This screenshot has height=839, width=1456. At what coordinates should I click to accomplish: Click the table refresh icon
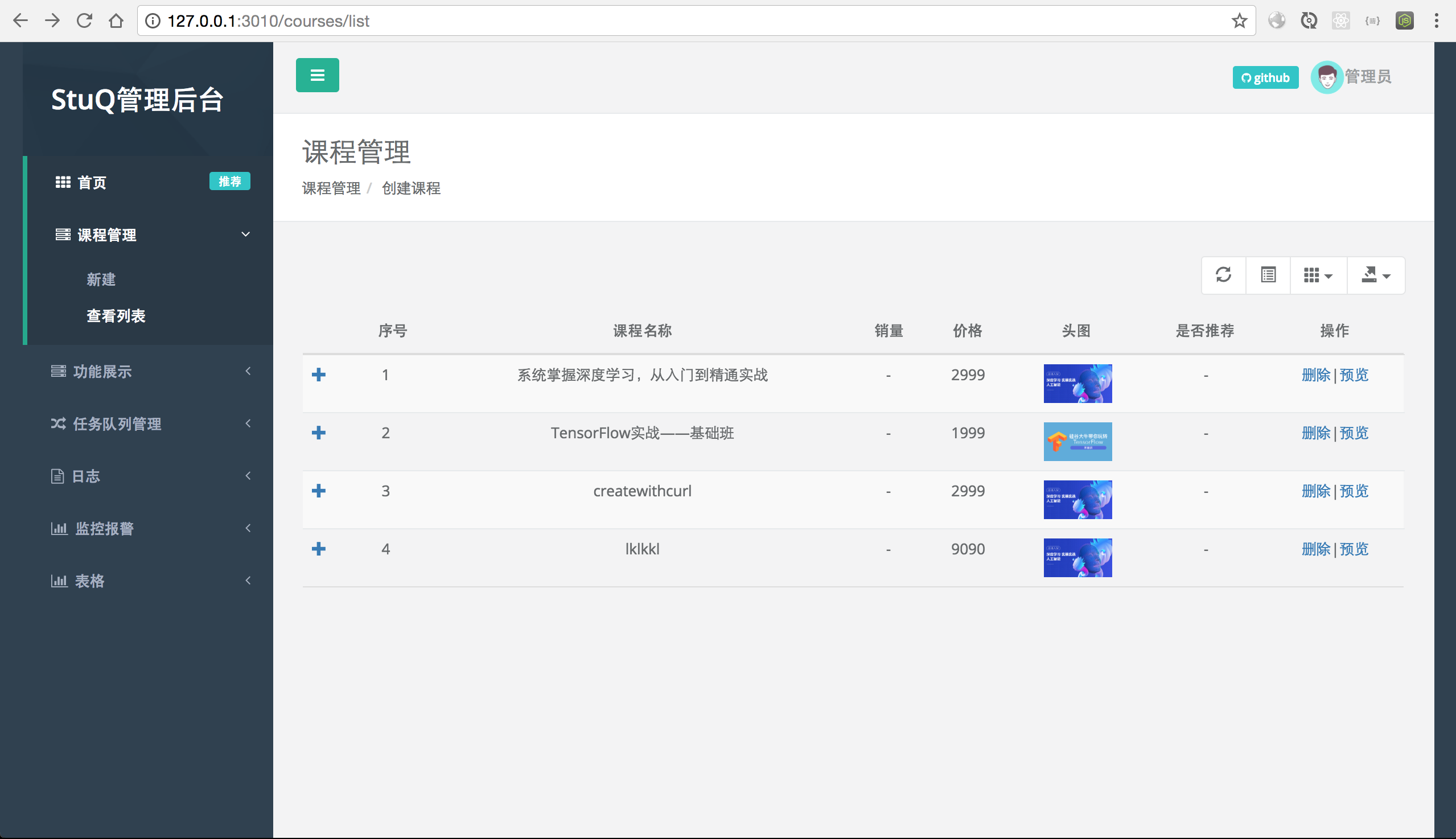click(1223, 275)
